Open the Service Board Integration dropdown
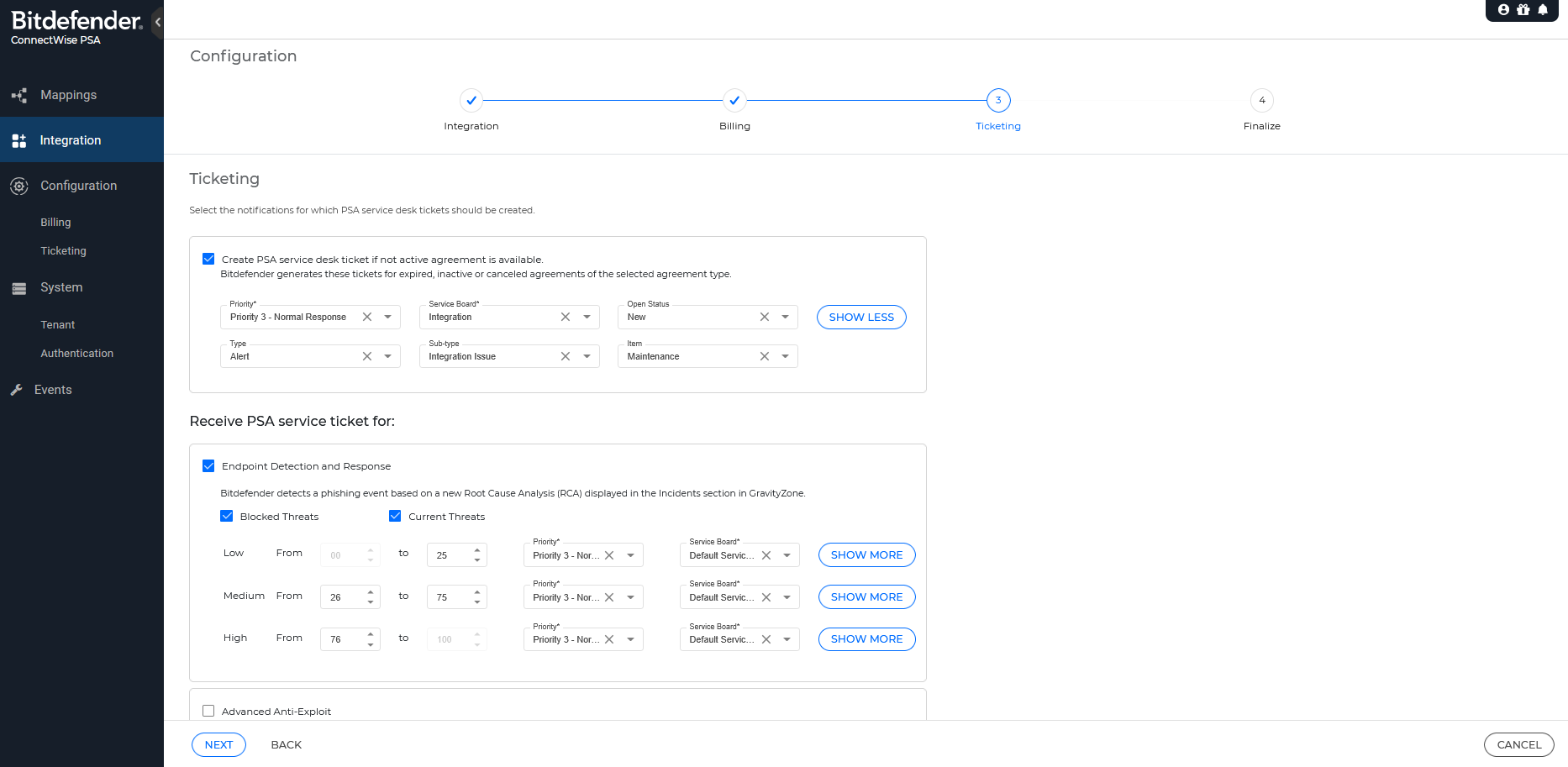This screenshot has width=1568, height=767. (x=587, y=317)
